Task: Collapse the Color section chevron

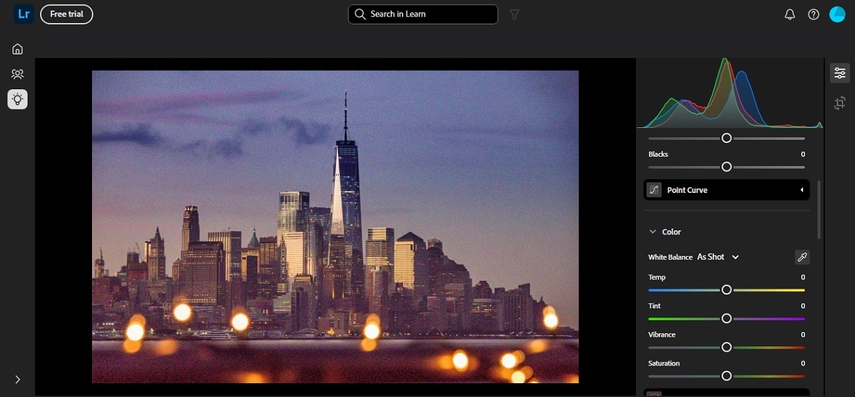Action: coord(652,232)
